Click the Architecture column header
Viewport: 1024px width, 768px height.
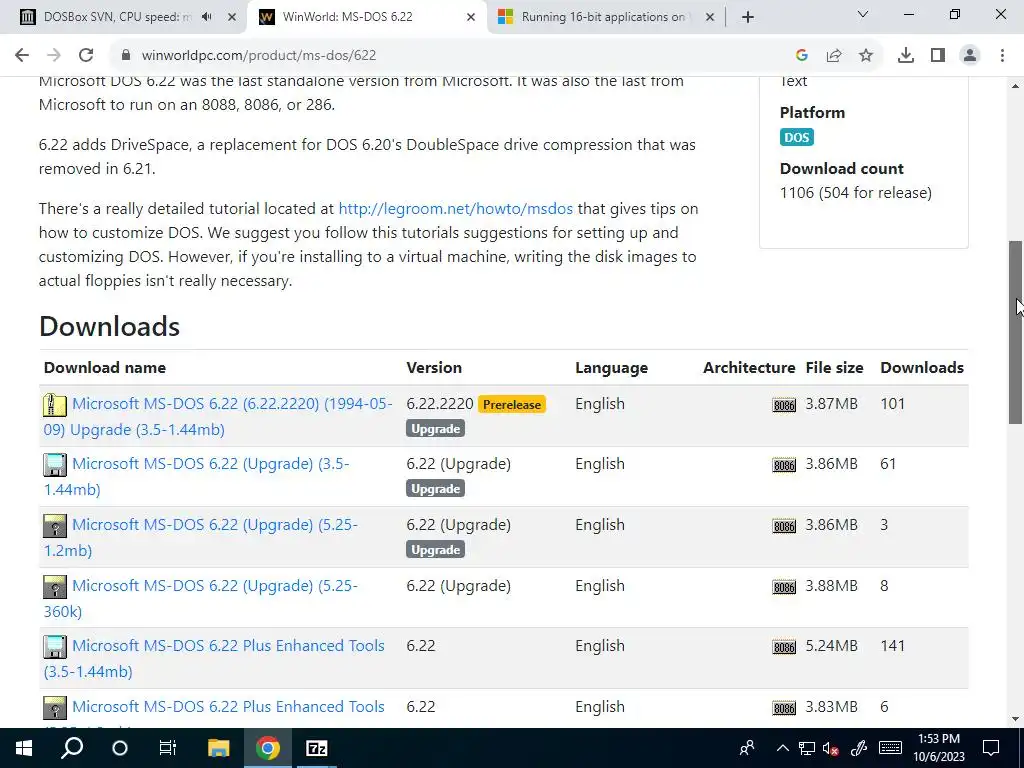[x=749, y=368]
